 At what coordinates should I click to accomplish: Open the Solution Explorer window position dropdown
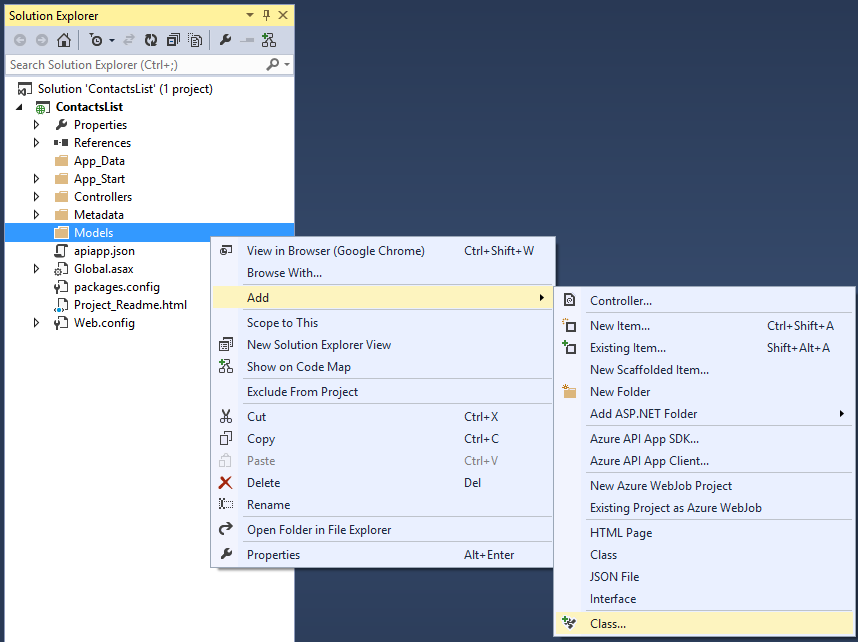[x=250, y=15]
